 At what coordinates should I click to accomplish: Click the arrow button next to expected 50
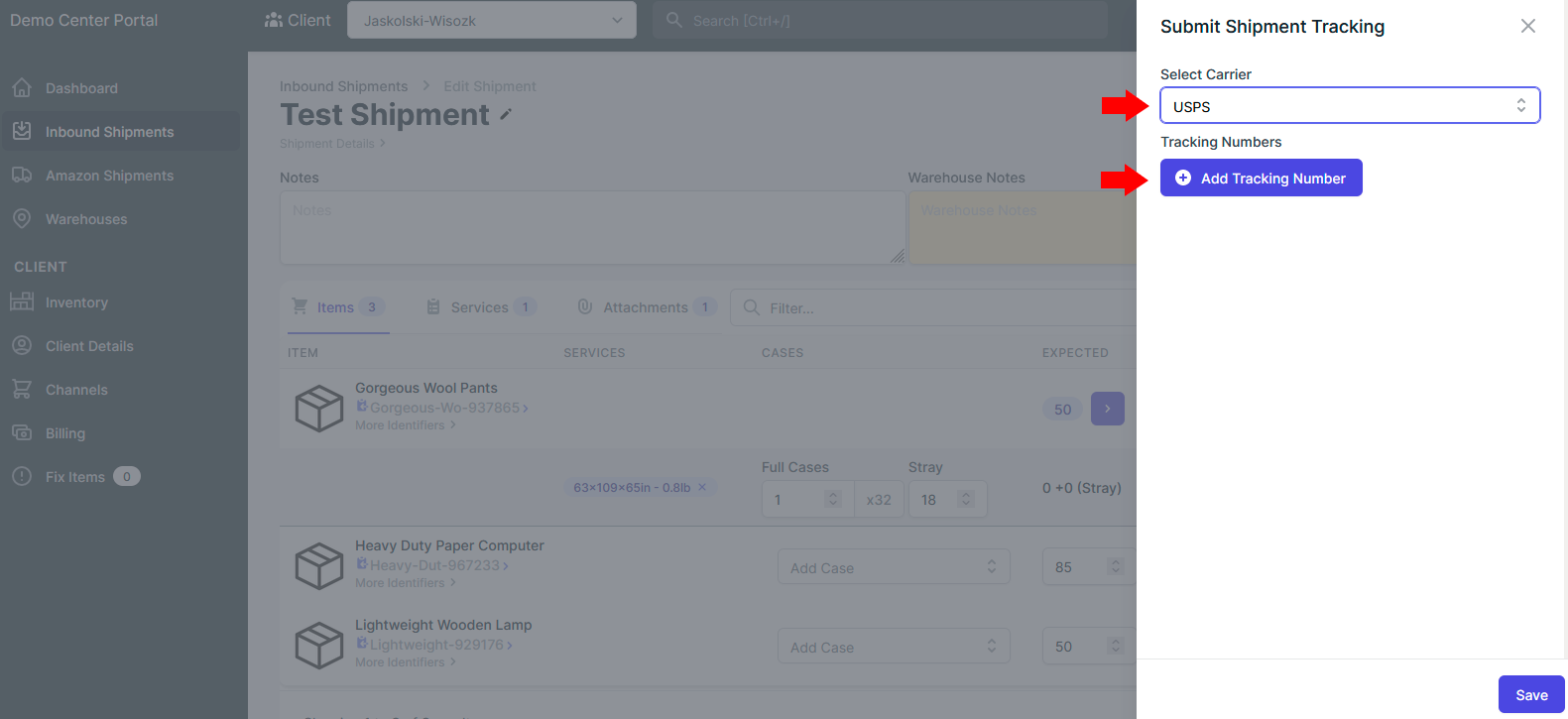tap(1108, 409)
